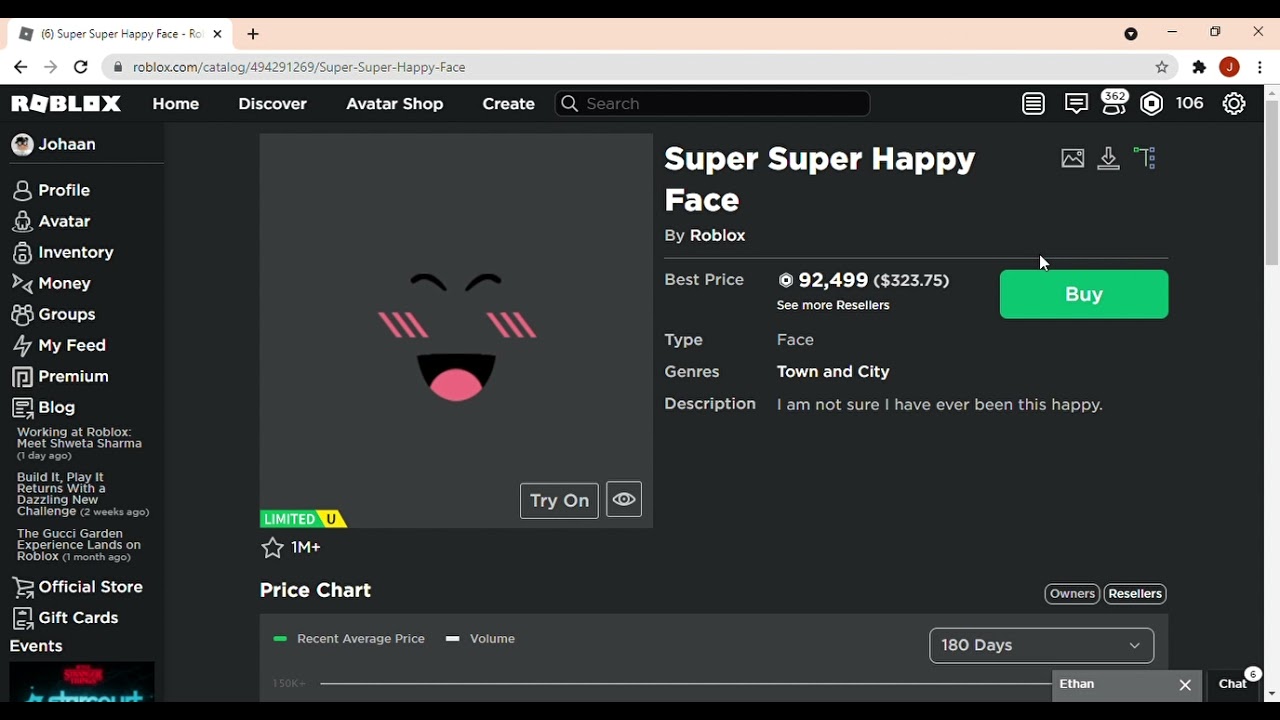1280x720 pixels.
Task: Open Avatar Shop in top navigation
Action: pyautogui.click(x=394, y=104)
